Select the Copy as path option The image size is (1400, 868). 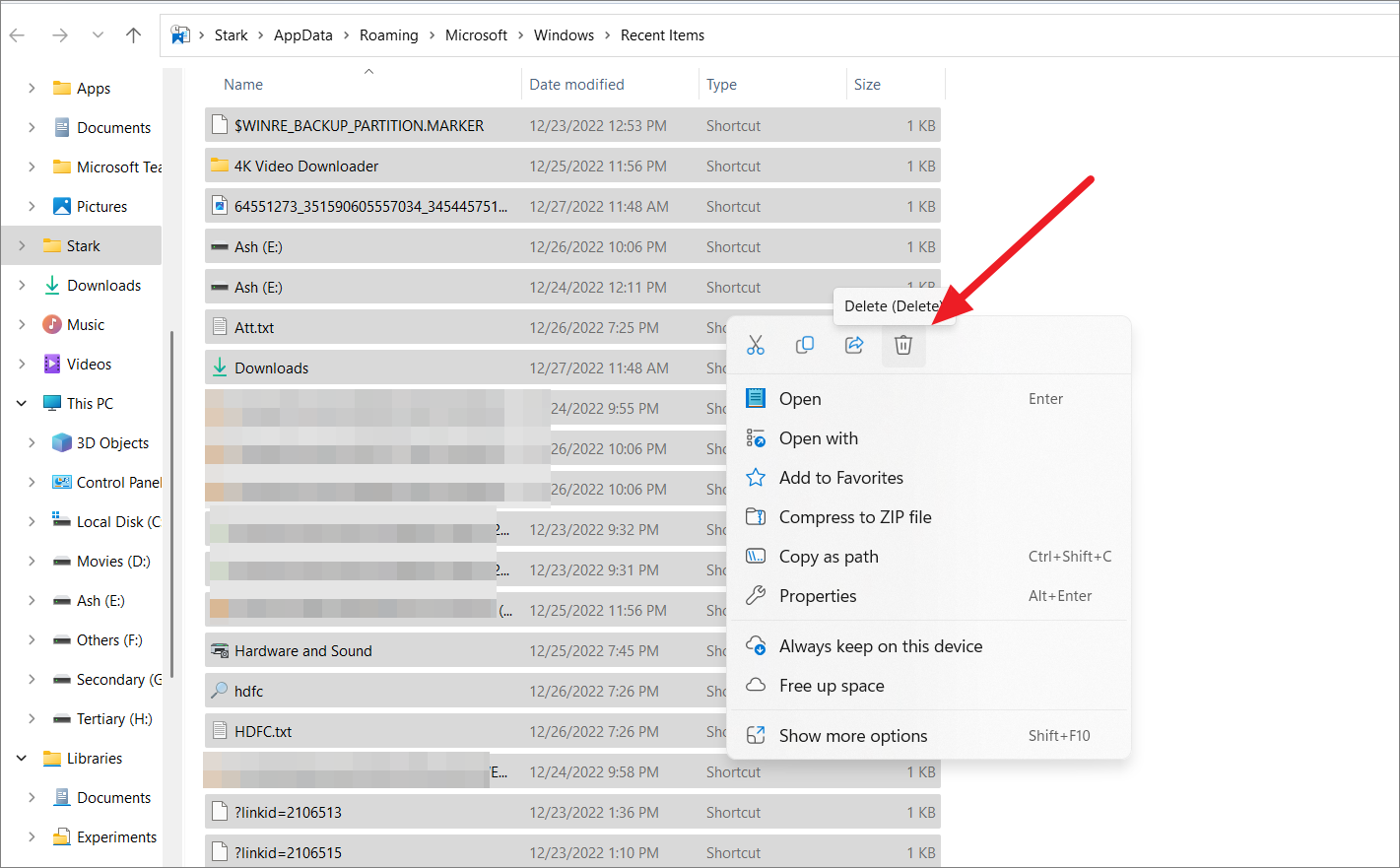[828, 556]
